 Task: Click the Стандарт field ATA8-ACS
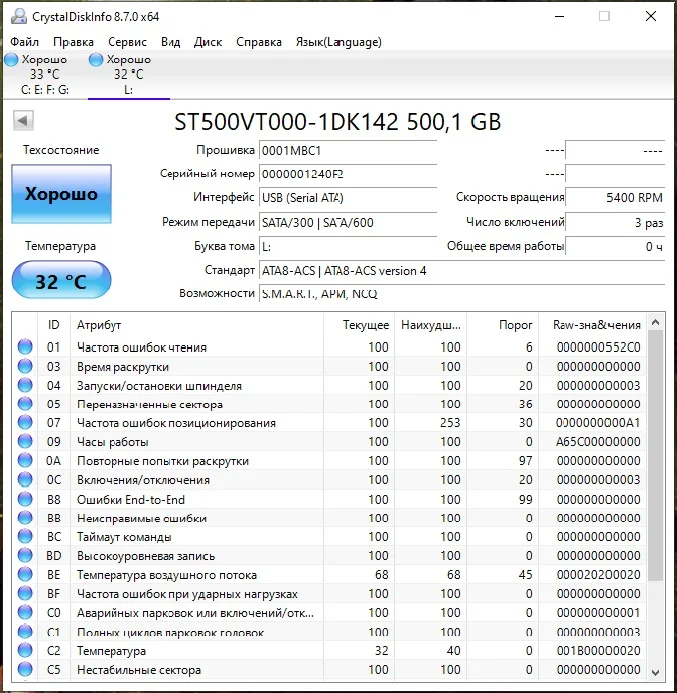pyautogui.click(x=462, y=270)
